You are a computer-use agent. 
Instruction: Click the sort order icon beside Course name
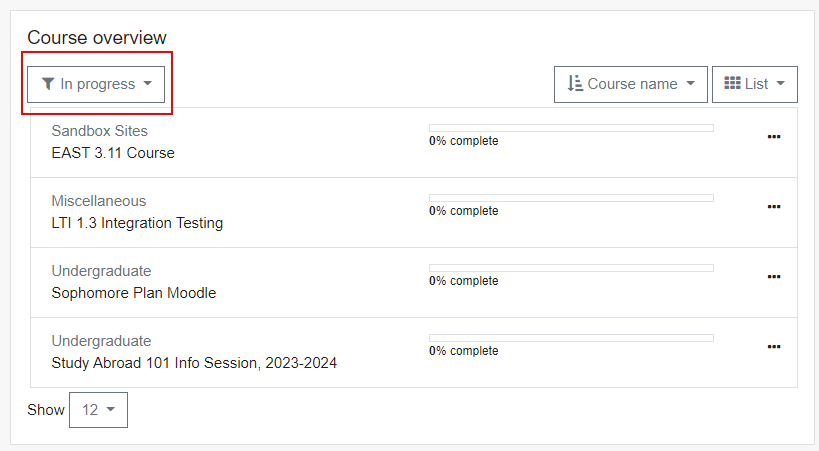pos(575,84)
